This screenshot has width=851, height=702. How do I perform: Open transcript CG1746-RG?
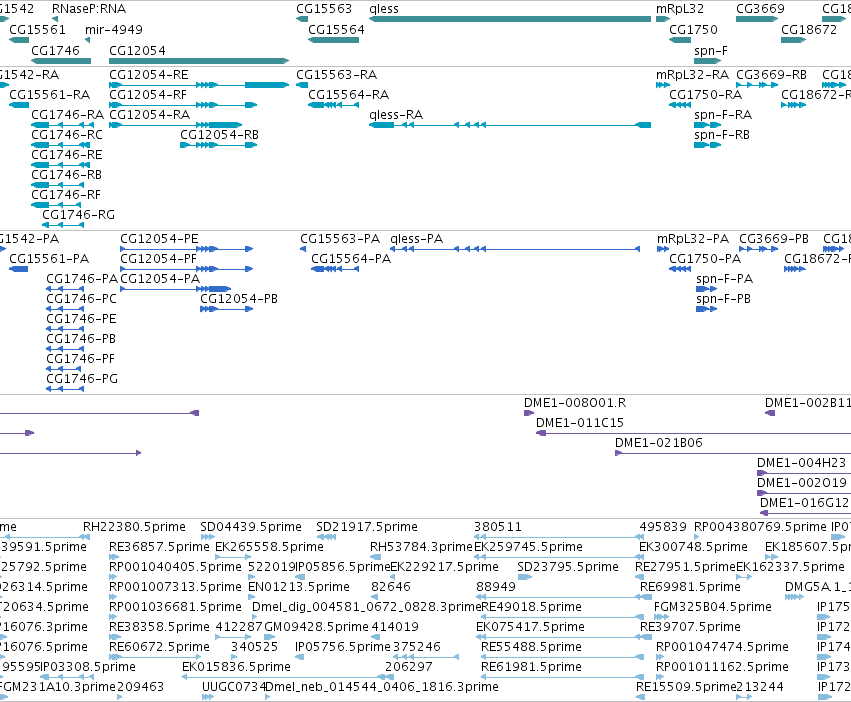click(x=63, y=225)
